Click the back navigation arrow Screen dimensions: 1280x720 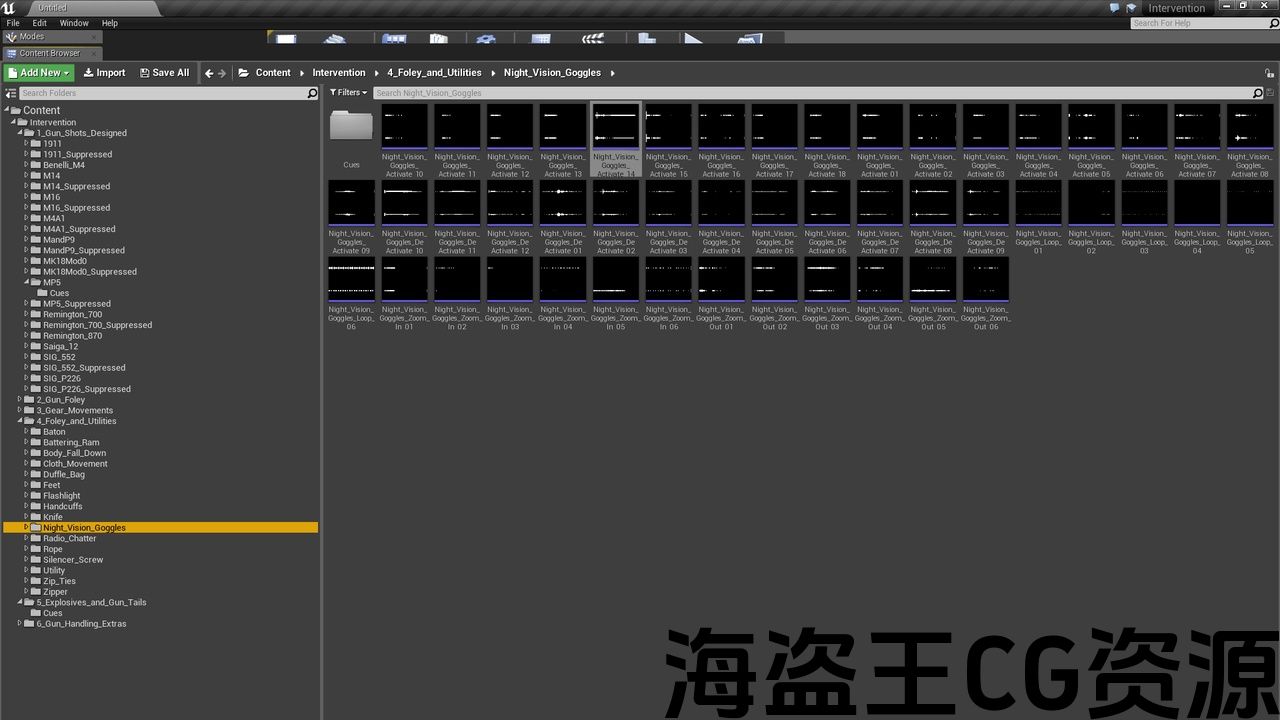[x=209, y=73]
